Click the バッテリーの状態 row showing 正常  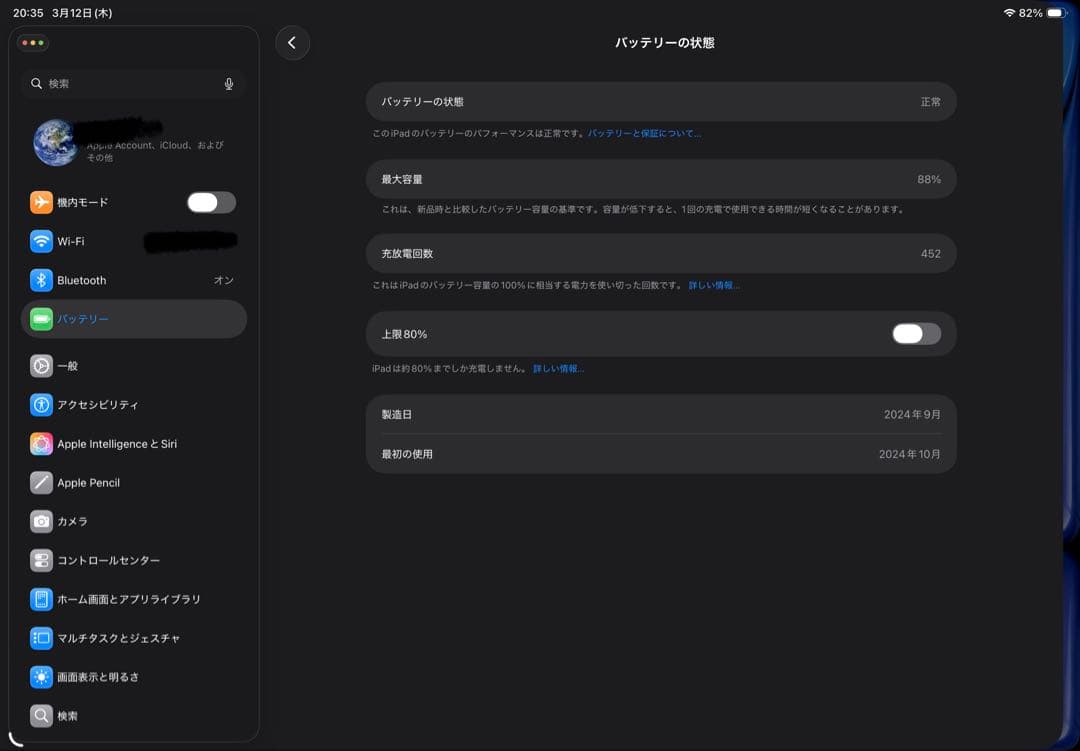pos(661,102)
